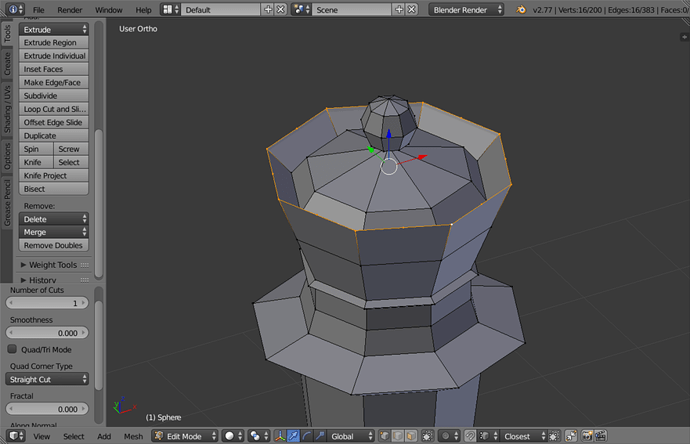Image resolution: width=690 pixels, height=444 pixels.
Task: Toggle proportional editing button in header
Action: (x=446, y=436)
